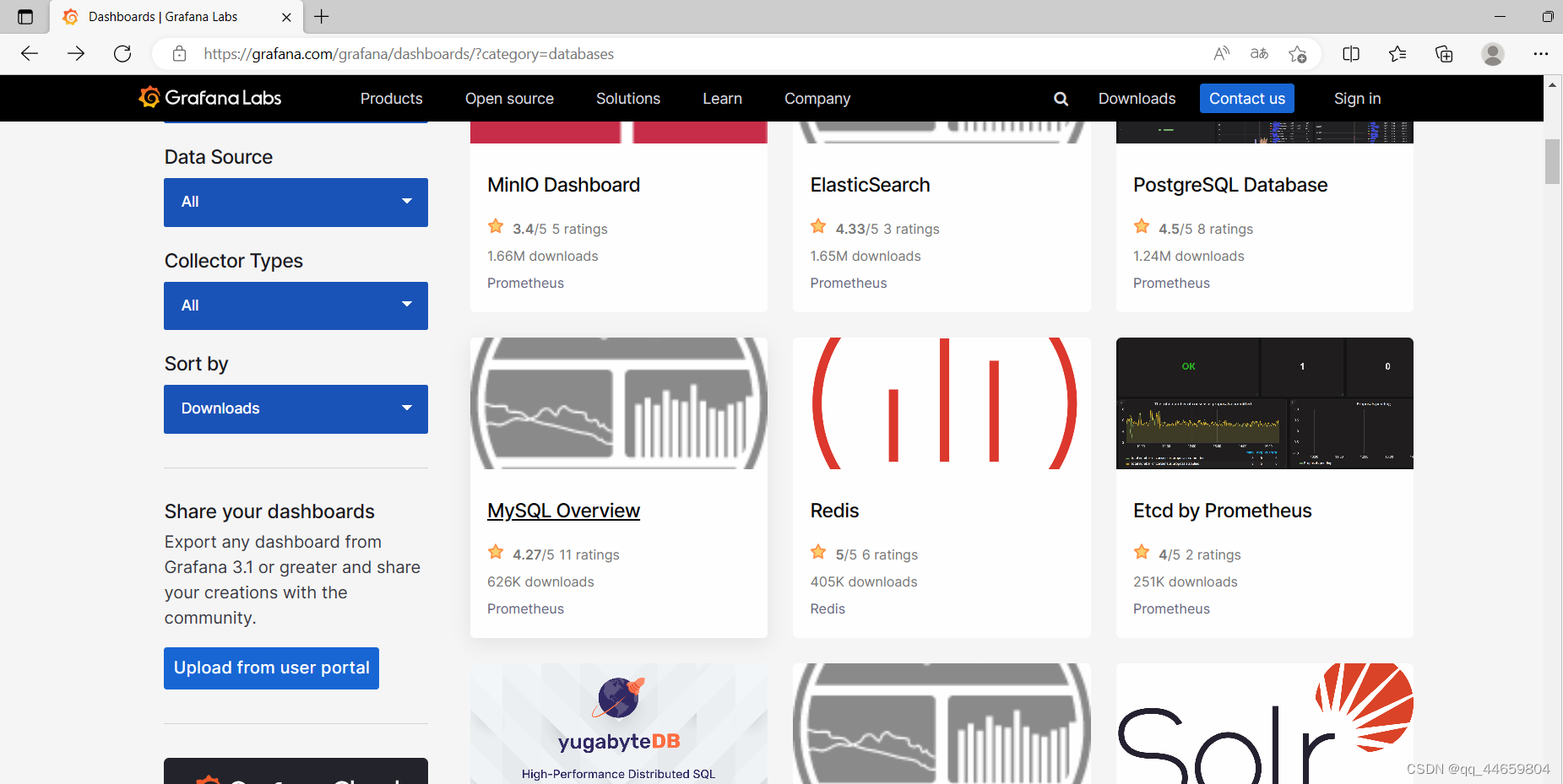Open the Company menu
The height and width of the screenshot is (784, 1563).
[817, 99]
